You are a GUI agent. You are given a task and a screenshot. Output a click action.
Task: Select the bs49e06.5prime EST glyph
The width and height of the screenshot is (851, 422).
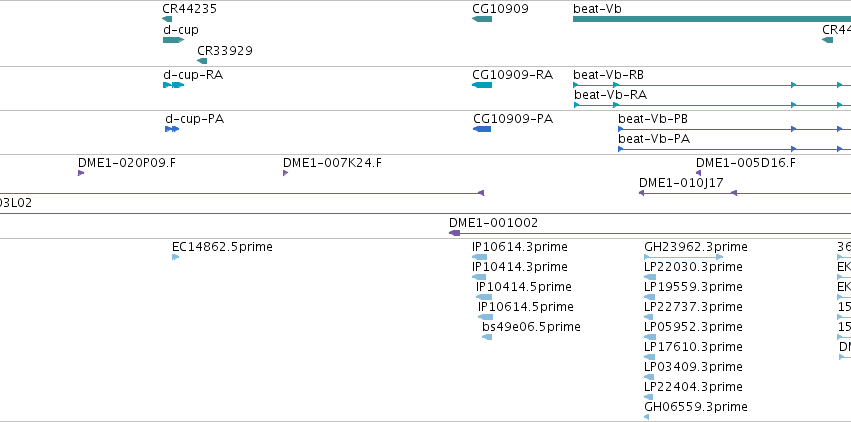coord(487,337)
